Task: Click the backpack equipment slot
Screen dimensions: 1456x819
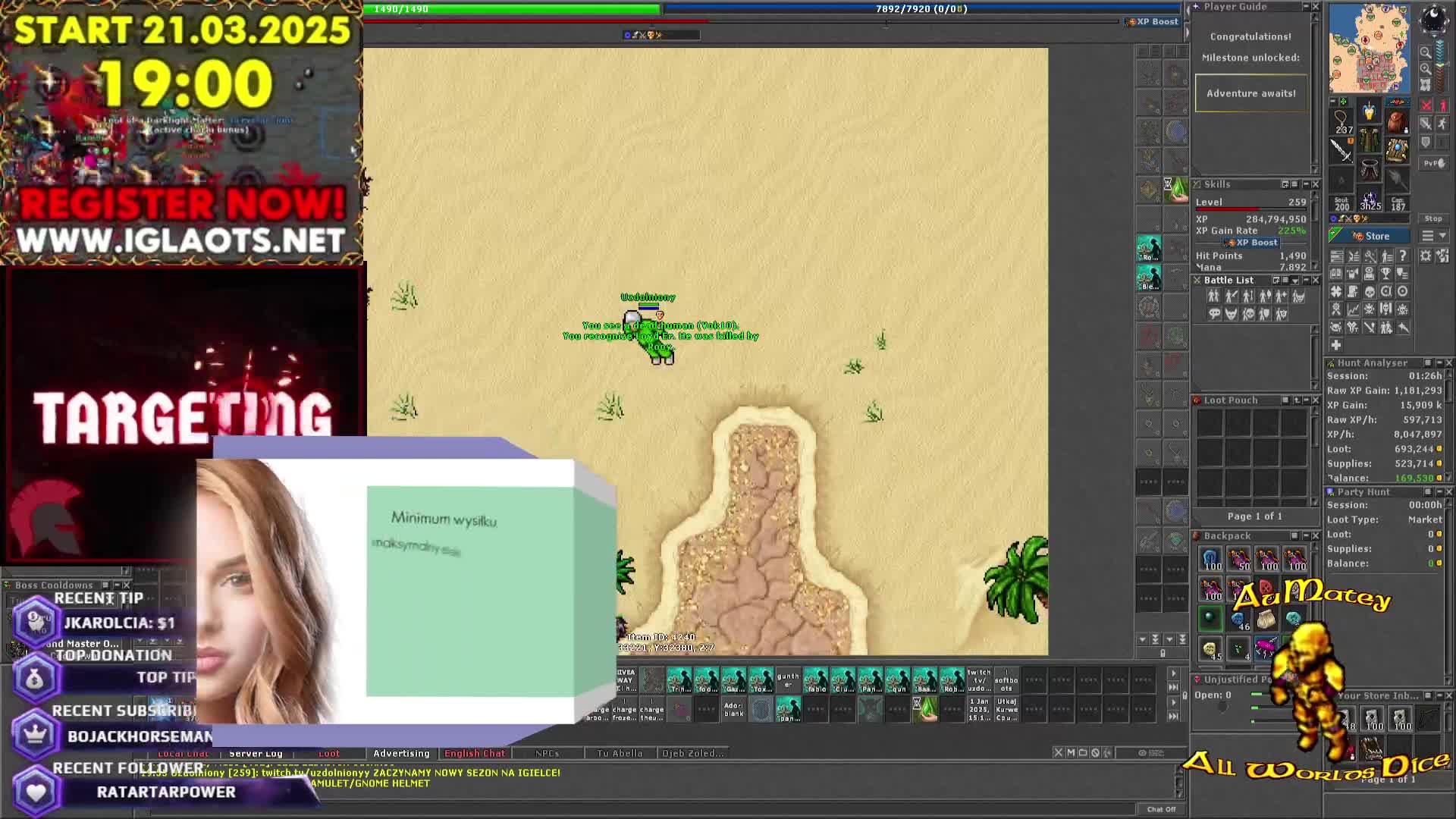Action: pos(1397,121)
